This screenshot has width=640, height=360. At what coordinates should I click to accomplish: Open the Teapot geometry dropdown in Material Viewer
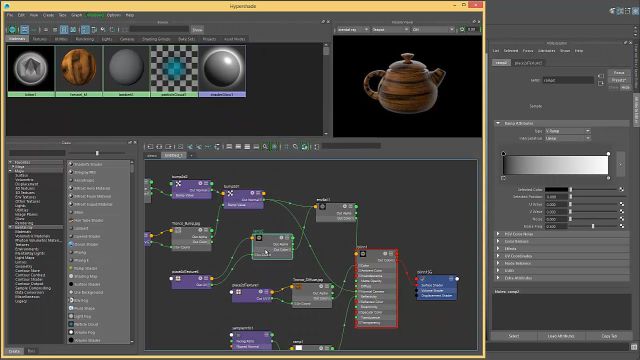[x=390, y=29]
